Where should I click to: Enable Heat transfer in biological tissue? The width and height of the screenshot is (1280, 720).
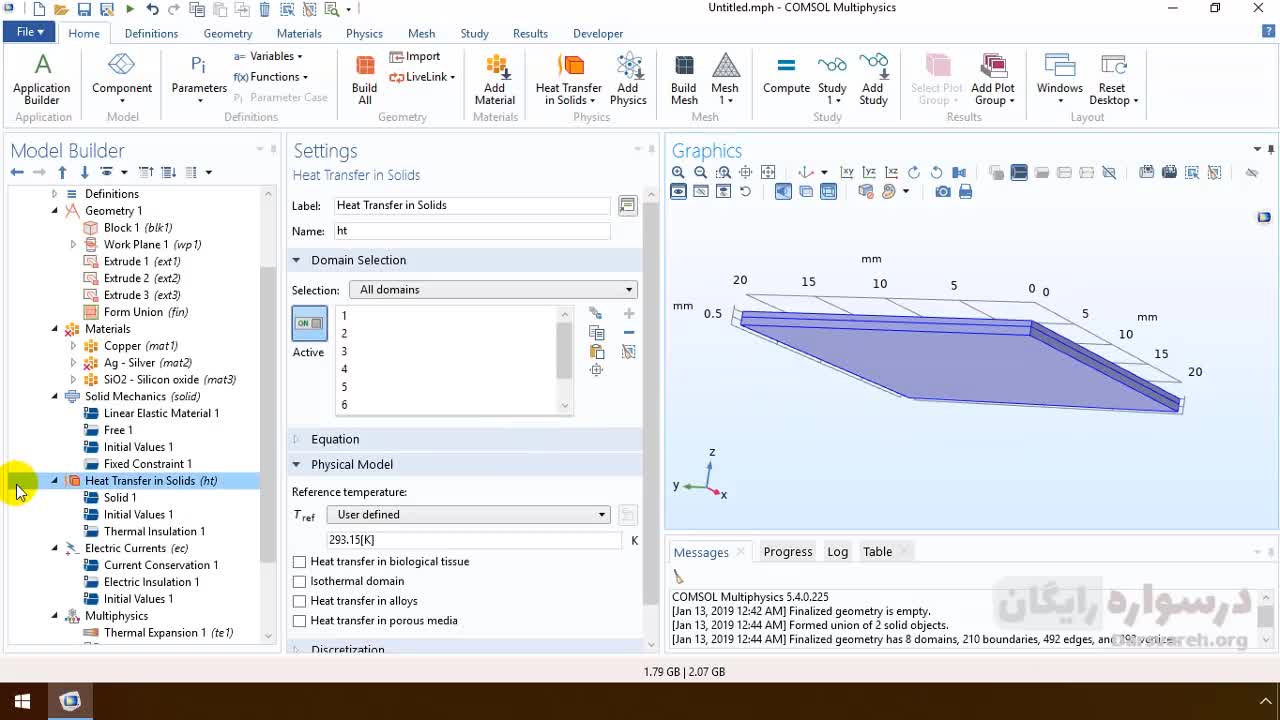coord(299,562)
